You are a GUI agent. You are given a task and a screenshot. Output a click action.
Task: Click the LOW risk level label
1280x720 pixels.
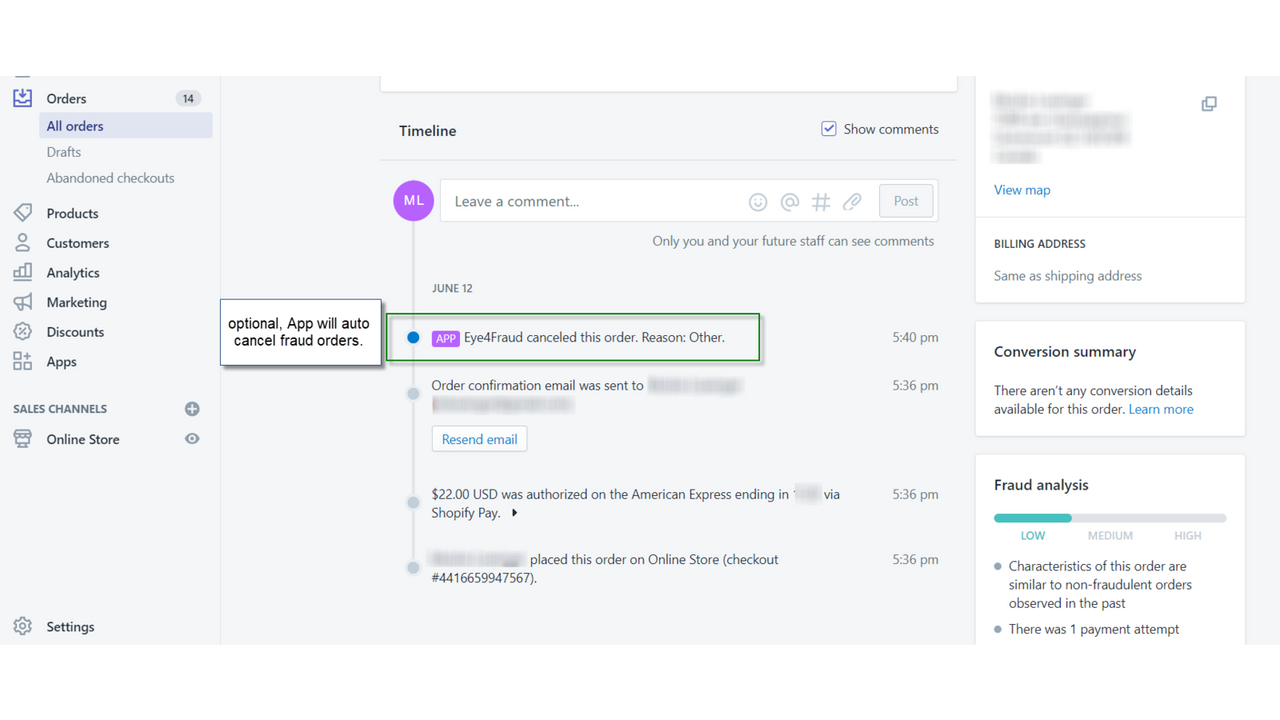point(1033,536)
